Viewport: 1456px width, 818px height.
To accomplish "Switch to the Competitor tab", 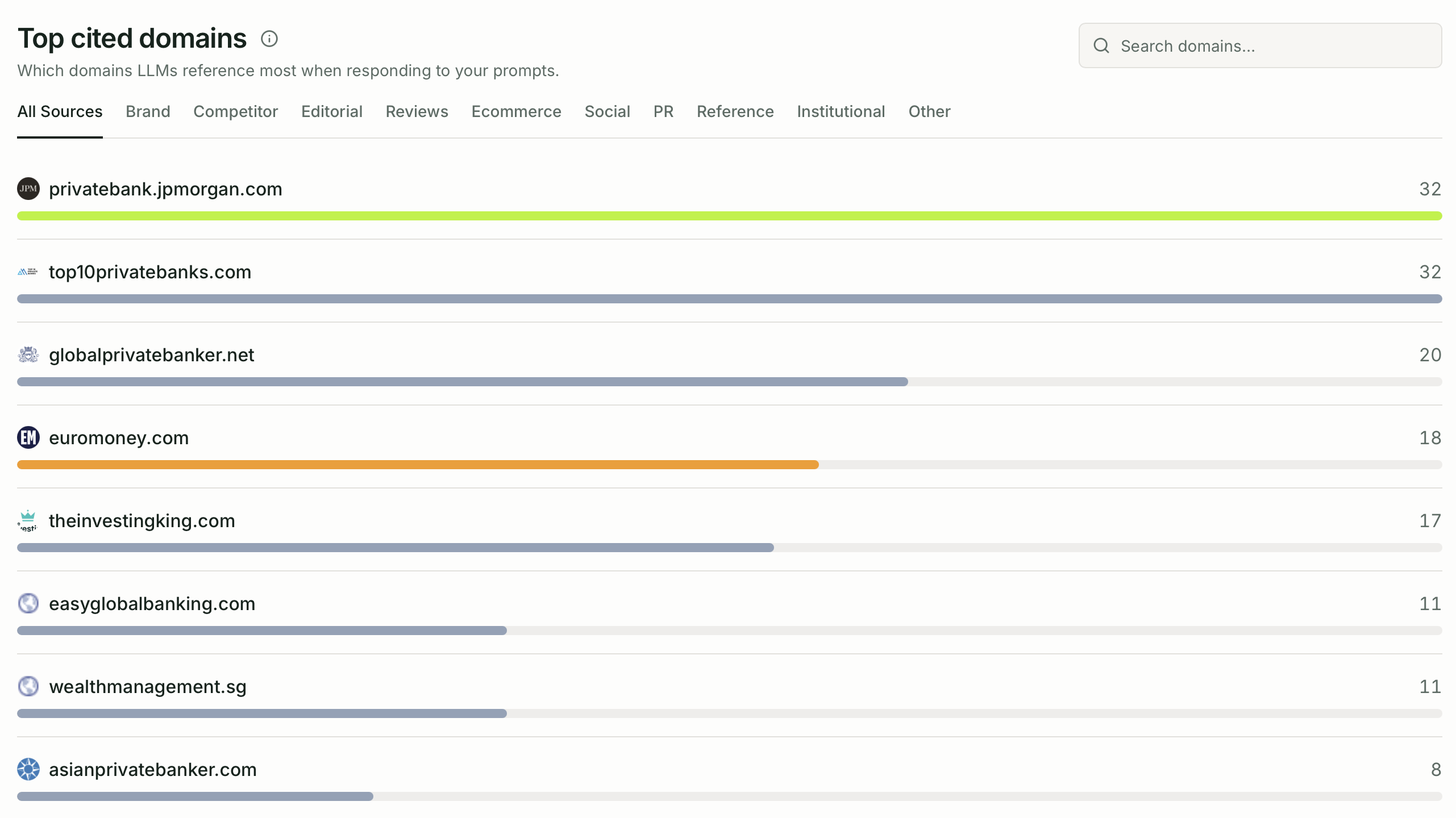I will (236, 111).
